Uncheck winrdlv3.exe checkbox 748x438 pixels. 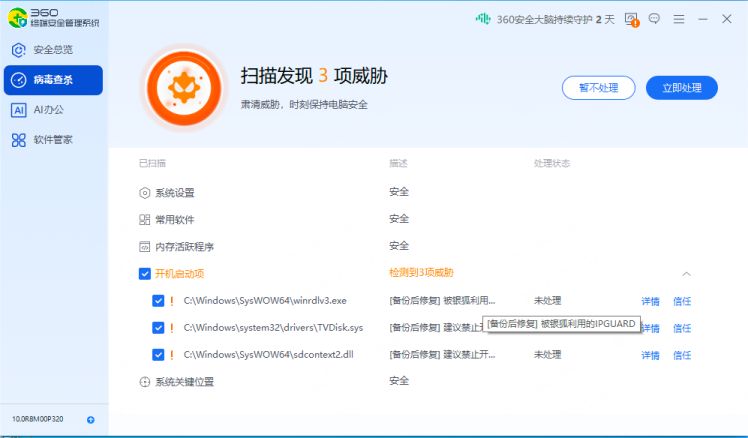click(x=158, y=301)
